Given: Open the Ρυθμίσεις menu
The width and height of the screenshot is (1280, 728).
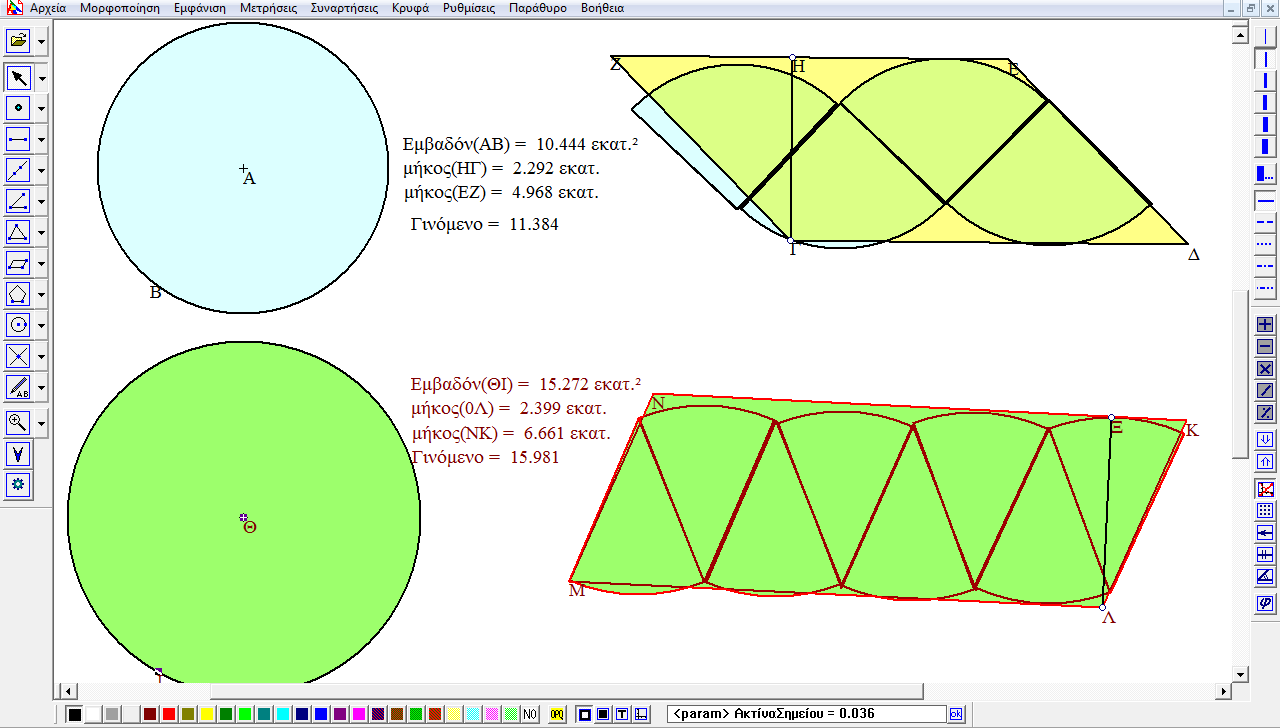Looking at the screenshot, I should click(469, 8).
